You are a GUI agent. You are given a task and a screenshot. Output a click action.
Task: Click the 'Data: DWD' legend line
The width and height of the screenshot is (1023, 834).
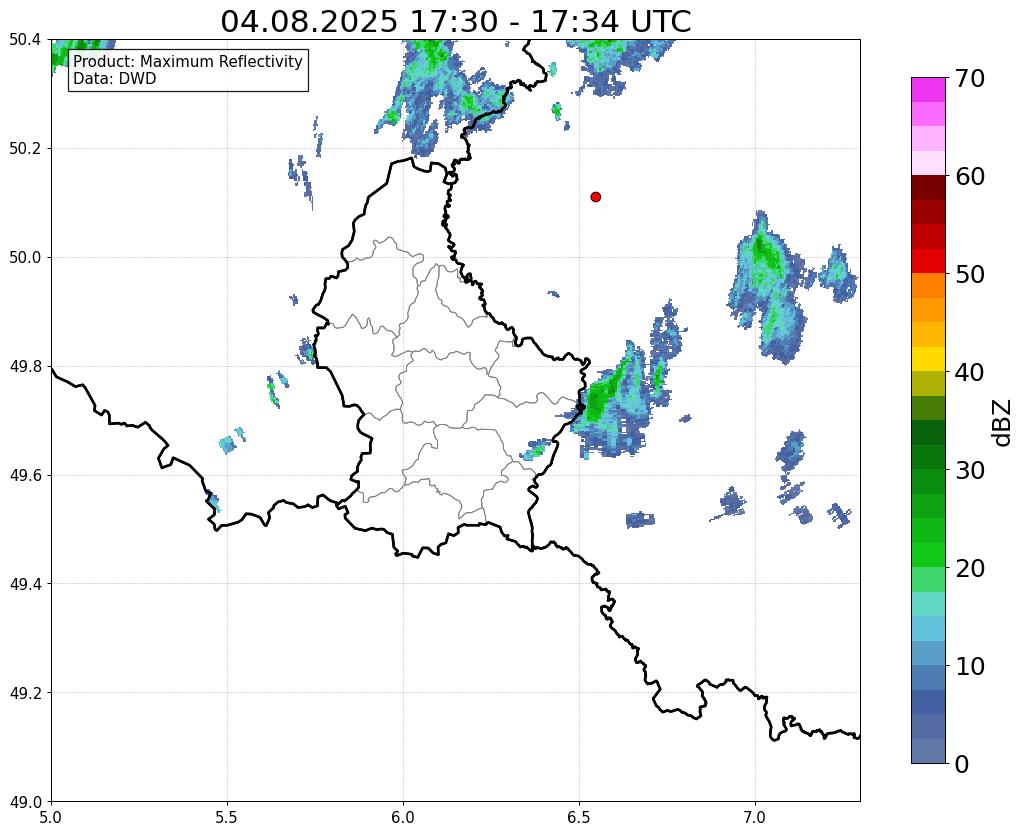click(x=115, y=78)
